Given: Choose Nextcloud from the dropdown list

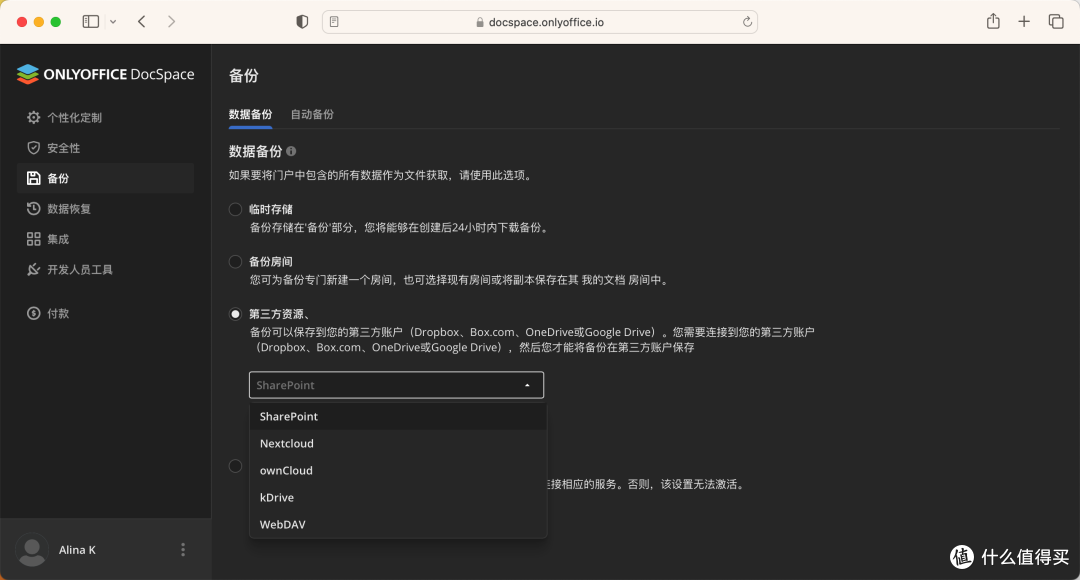Looking at the screenshot, I should [398, 444].
